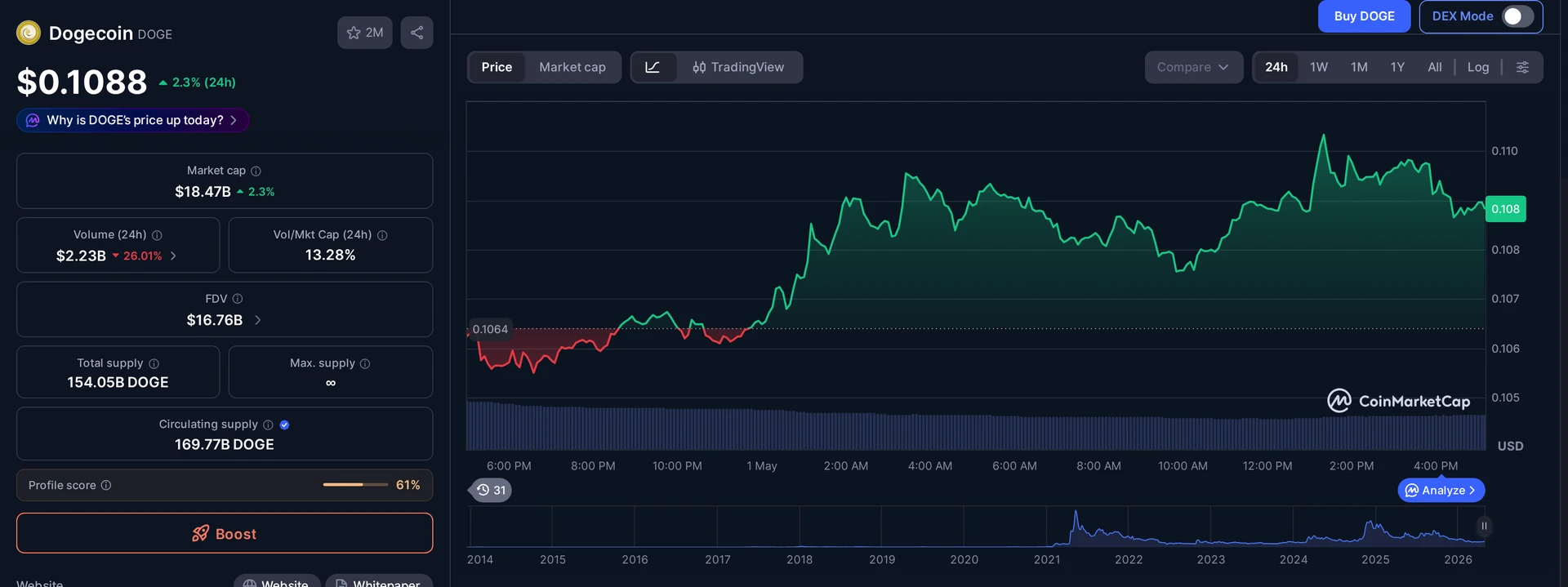Click the 1 May label on time axis
Image resolution: width=1568 pixels, height=587 pixels.
coord(762,466)
